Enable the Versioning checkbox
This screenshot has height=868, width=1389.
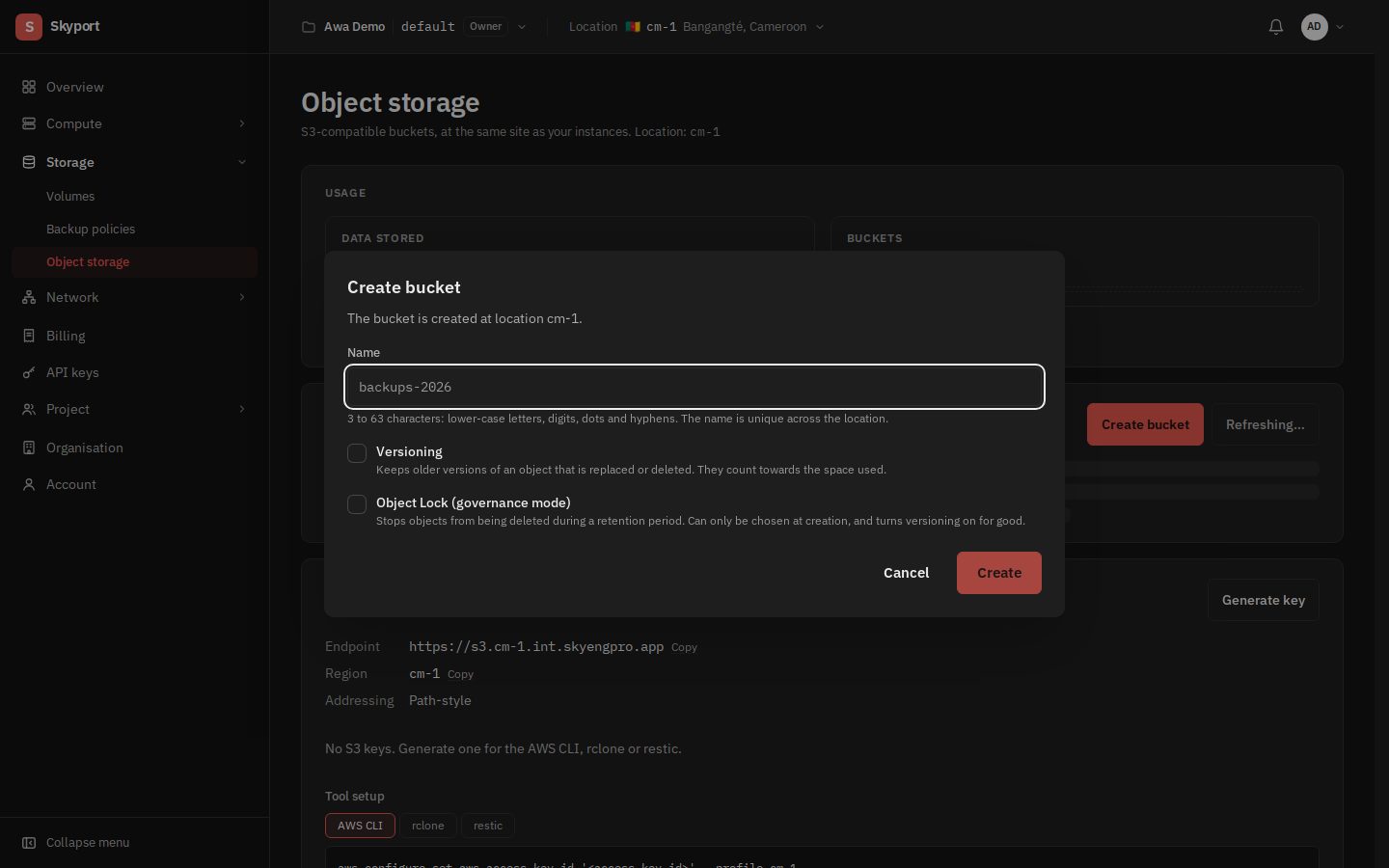coord(357,453)
